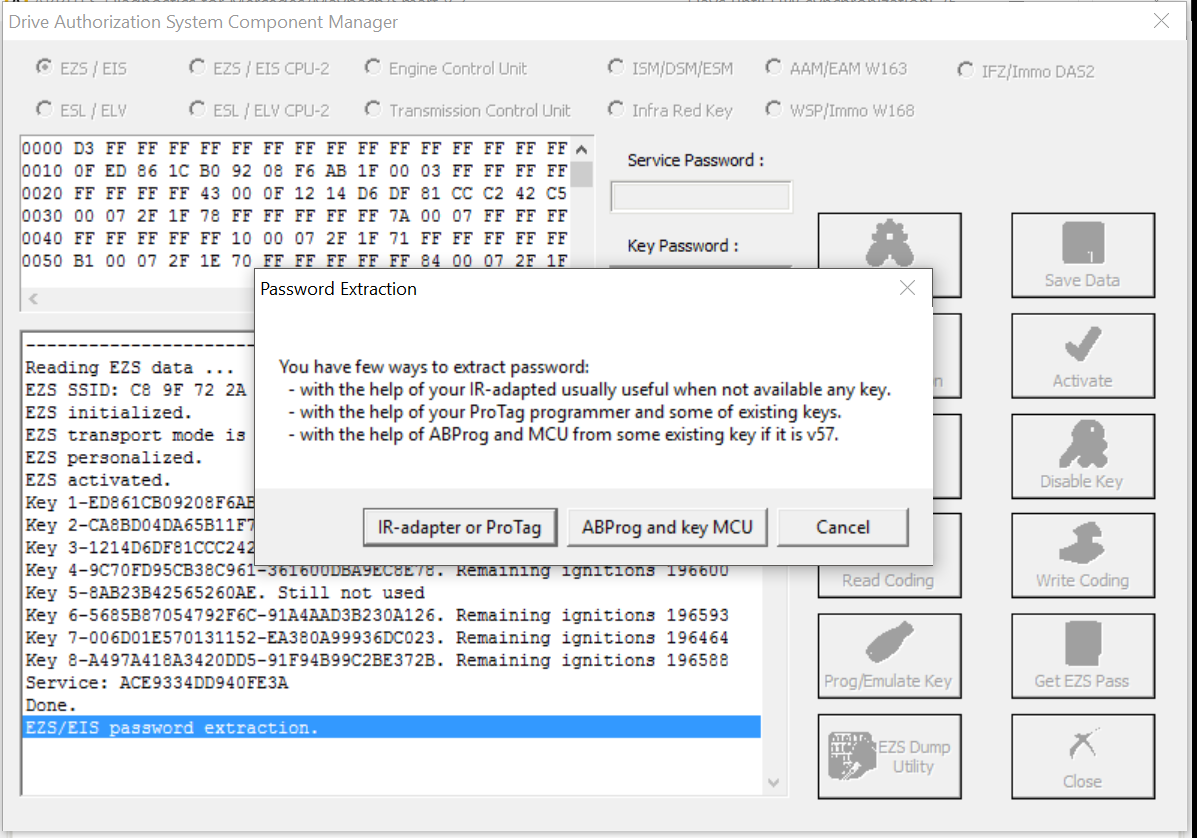The image size is (1197, 838).
Task: Close Password Extraction dialog with X
Action: (x=907, y=288)
